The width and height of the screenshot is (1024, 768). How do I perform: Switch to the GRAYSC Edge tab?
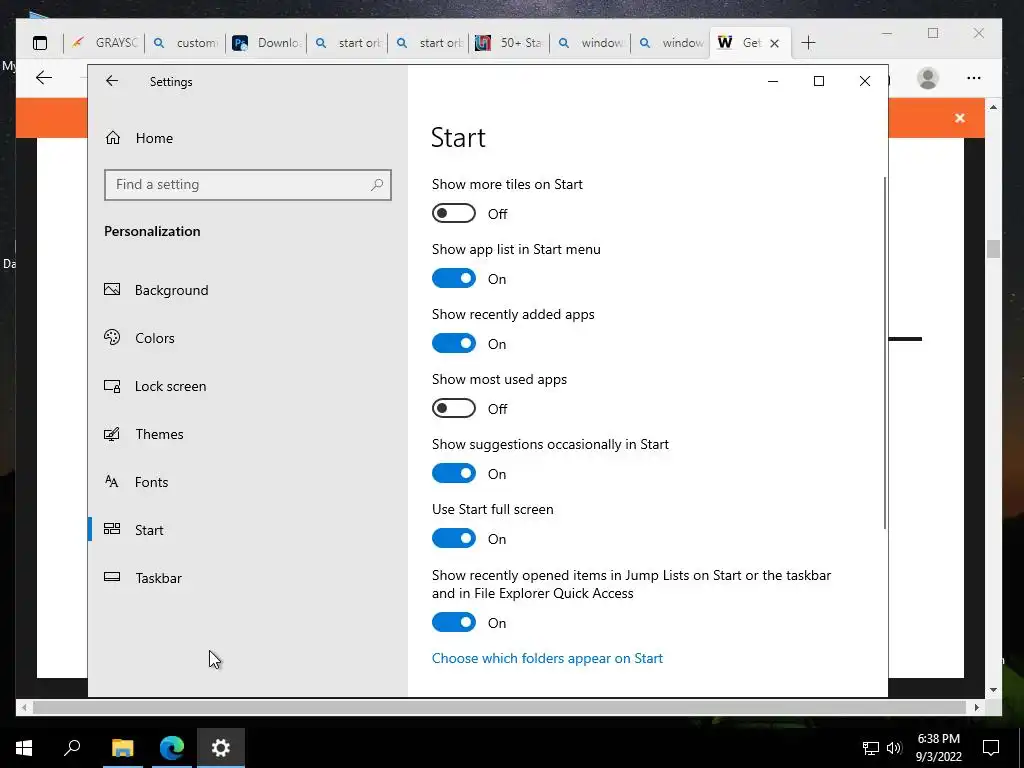(104, 43)
